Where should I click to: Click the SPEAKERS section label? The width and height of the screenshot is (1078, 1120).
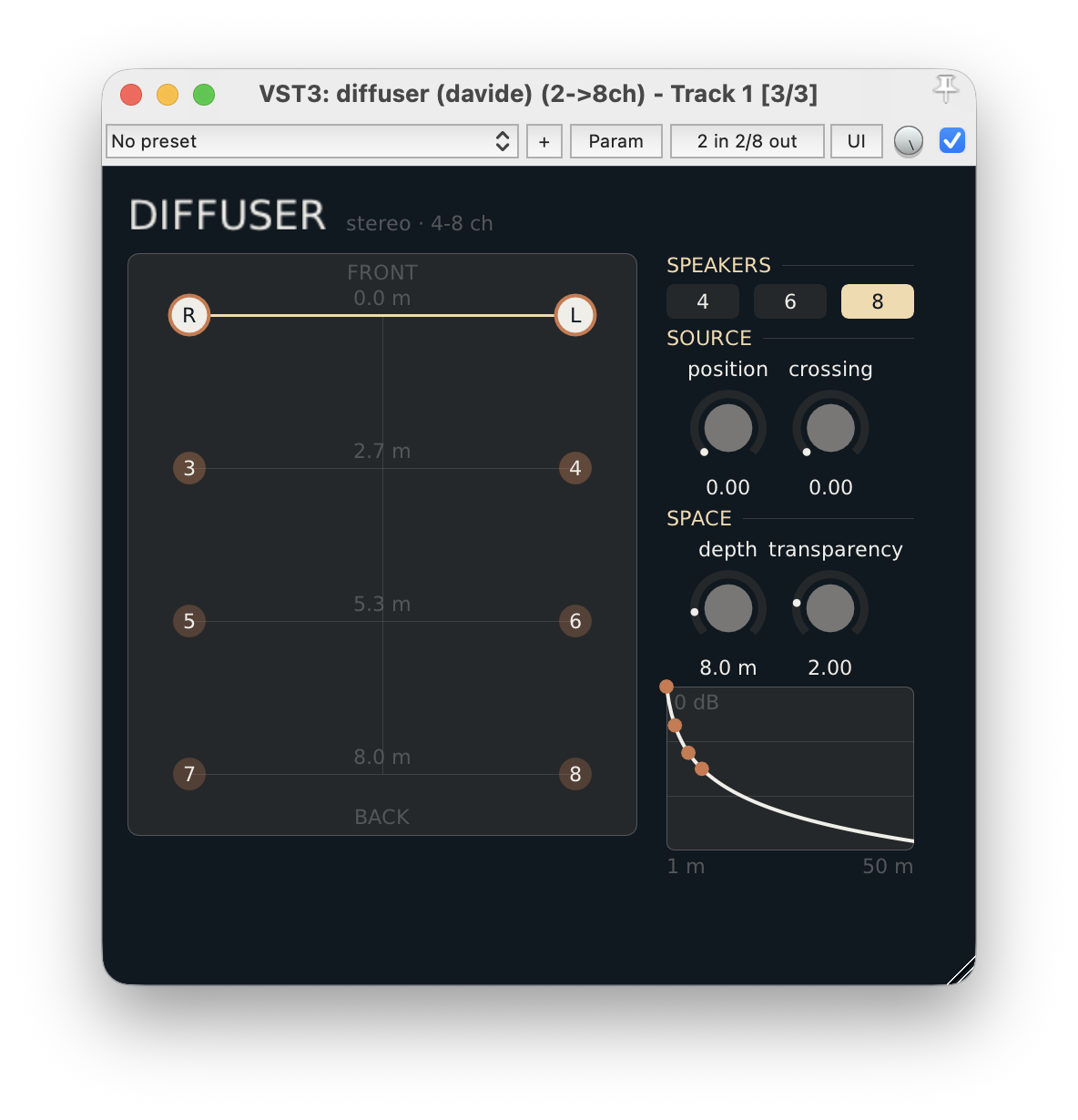[718, 265]
